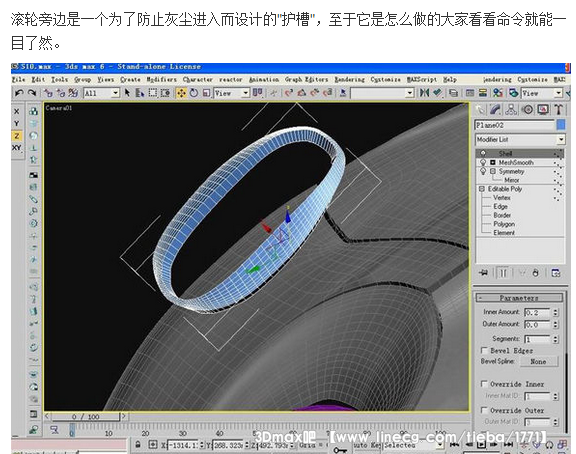Enable the Bevel Edges checkbox

[x=484, y=350]
